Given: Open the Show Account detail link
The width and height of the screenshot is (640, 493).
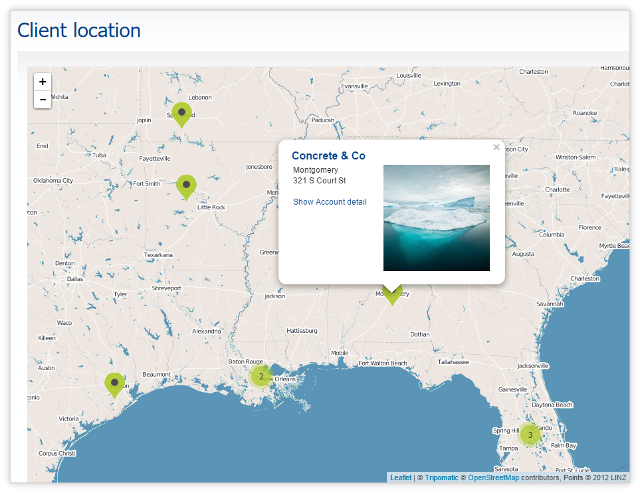Looking at the screenshot, I should click(330, 202).
